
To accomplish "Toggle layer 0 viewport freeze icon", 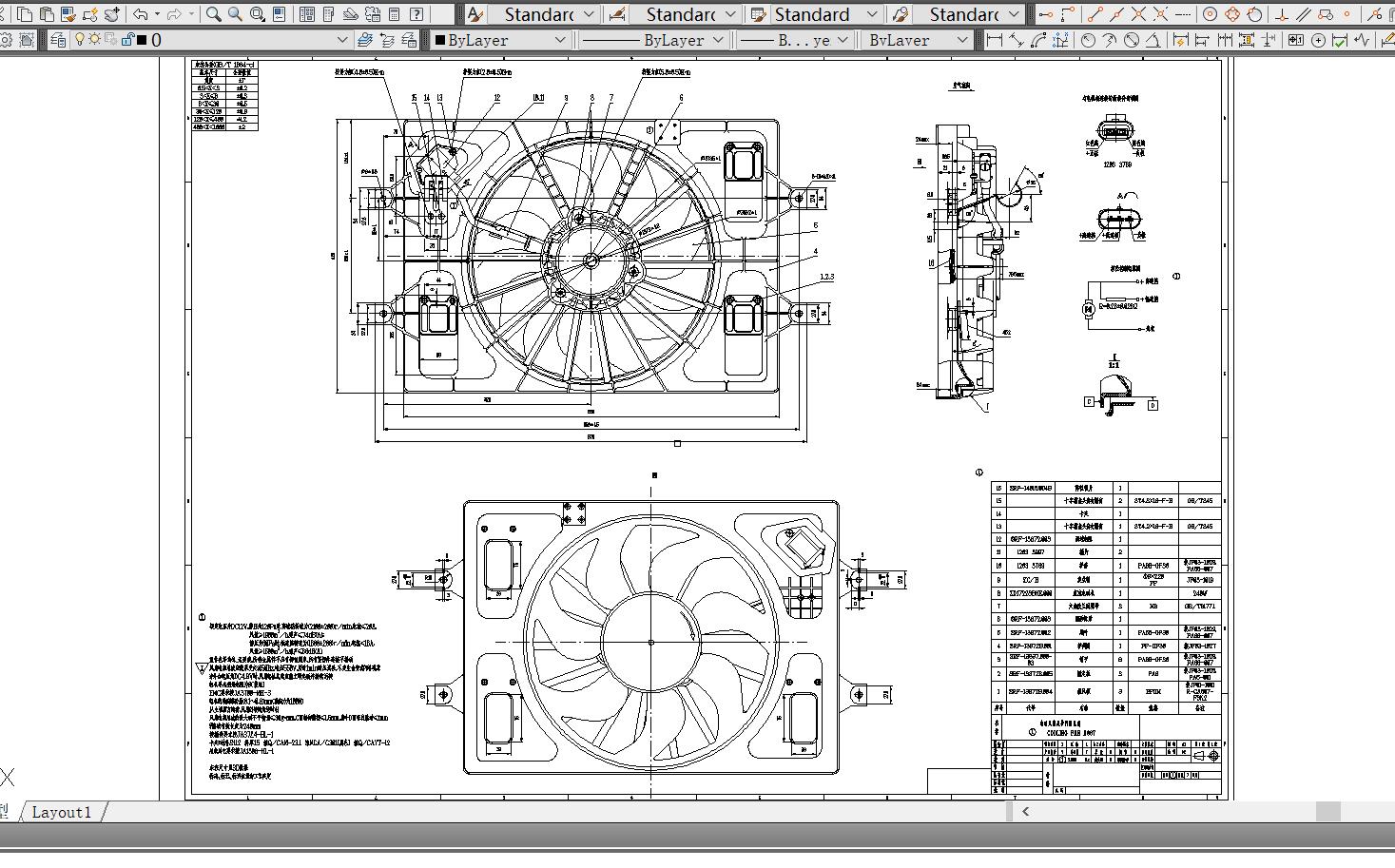I will [110, 40].
